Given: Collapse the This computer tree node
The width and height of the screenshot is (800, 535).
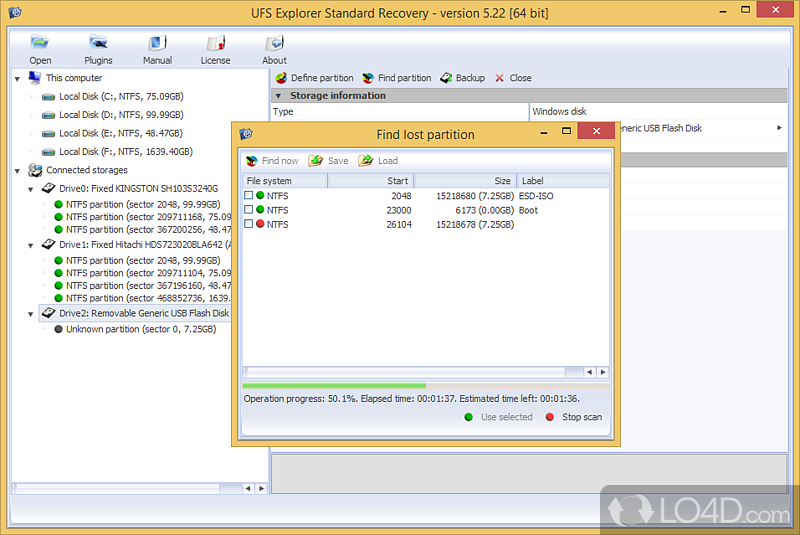Looking at the screenshot, I should coord(17,79).
